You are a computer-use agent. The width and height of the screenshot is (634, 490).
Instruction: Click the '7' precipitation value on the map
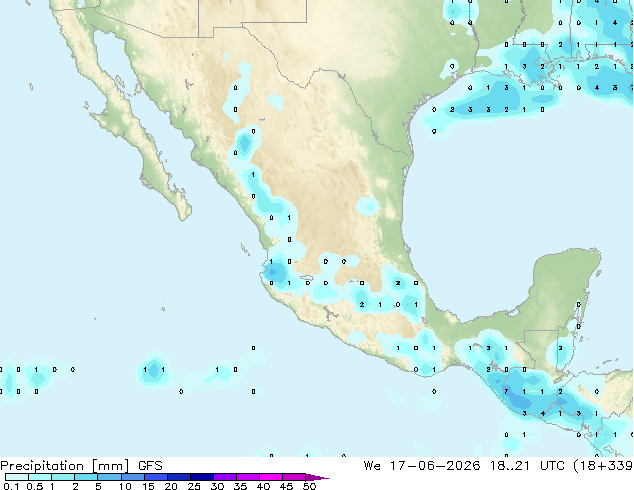(x=506, y=391)
